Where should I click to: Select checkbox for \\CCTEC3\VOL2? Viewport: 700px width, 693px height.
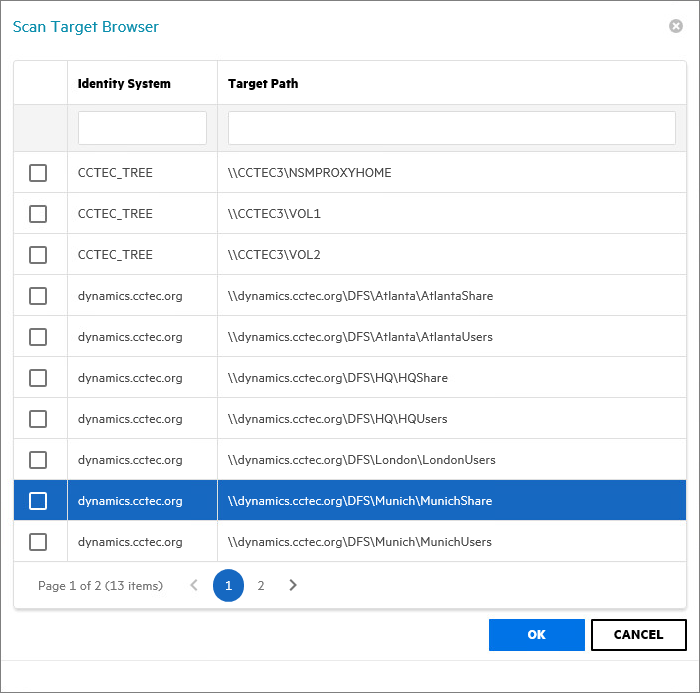click(38, 255)
